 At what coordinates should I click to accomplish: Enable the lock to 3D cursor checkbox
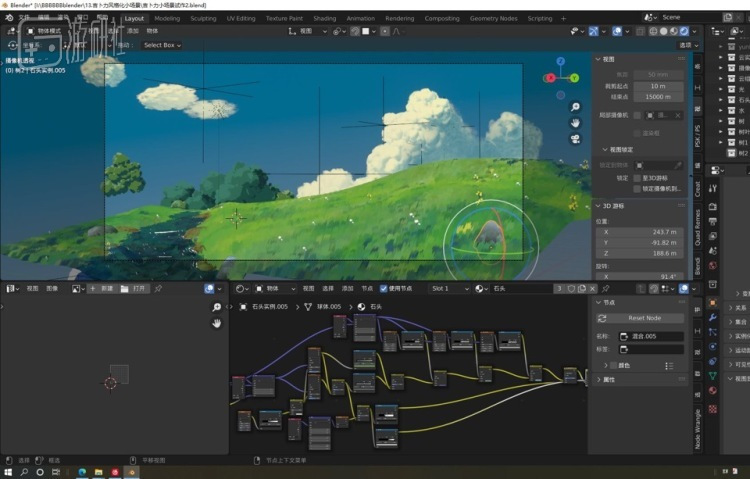tap(637, 178)
